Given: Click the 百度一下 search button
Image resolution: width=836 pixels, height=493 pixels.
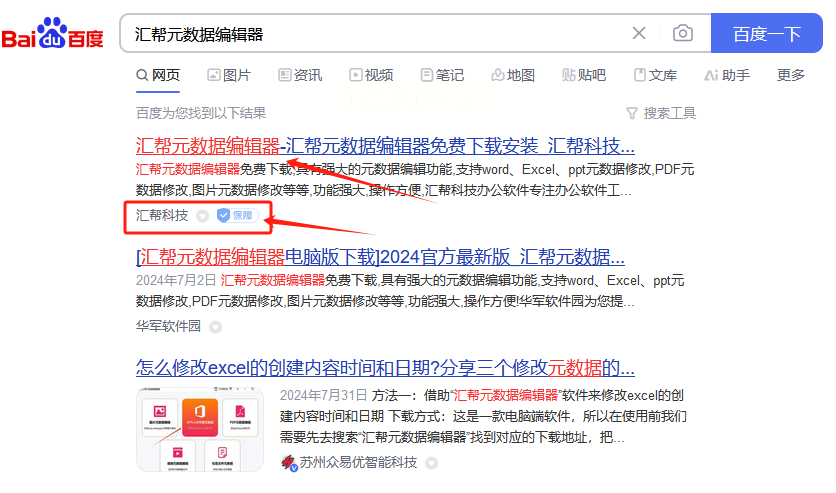Looking at the screenshot, I should [x=767, y=34].
